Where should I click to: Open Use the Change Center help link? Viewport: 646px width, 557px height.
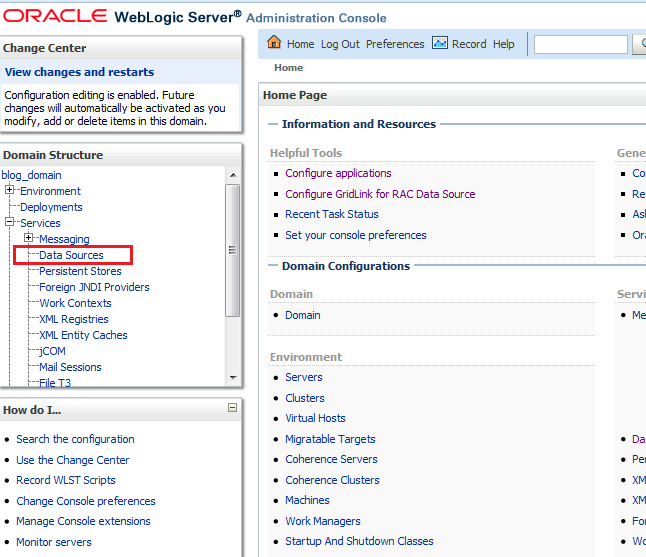click(73, 460)
